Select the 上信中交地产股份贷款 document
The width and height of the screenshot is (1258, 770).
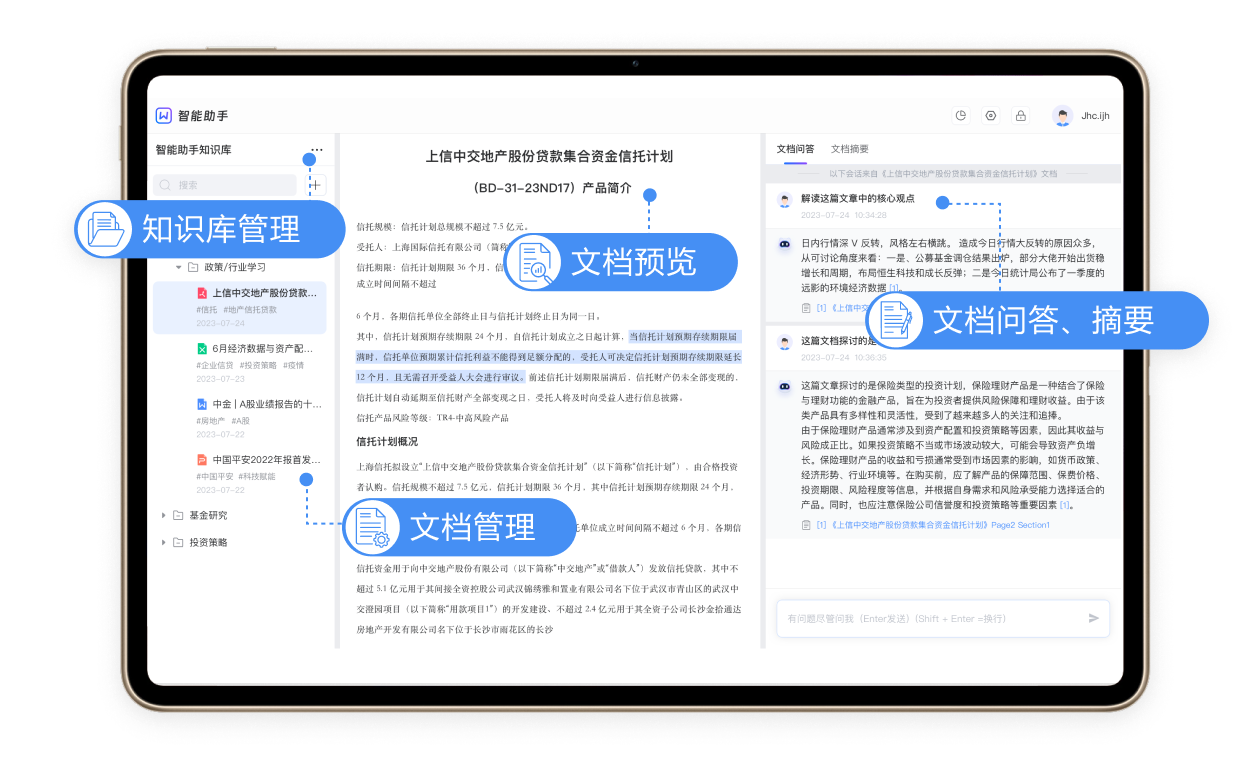(x=264, y=293)
